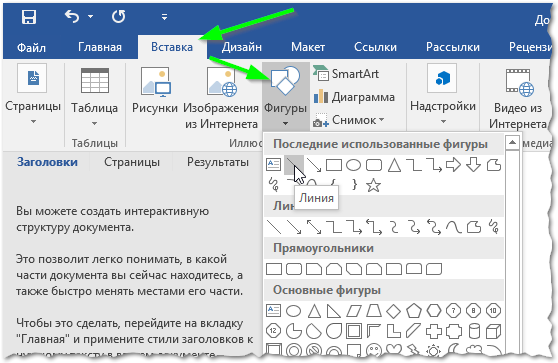Select the Вставка ribbon tab
Viewport: 558px width, 363px height.
pyautogui.click(x=172, y=47)
